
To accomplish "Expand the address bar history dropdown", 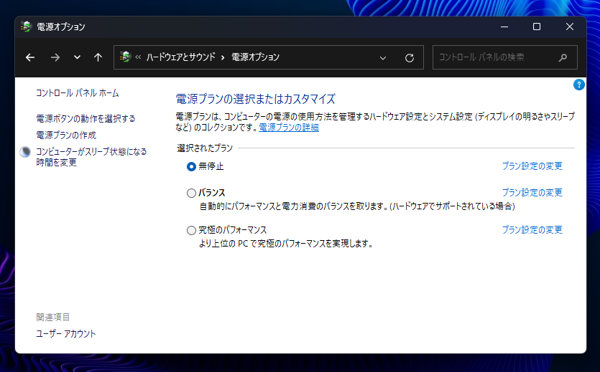I will pyautogui.click(x=383, y=58).
